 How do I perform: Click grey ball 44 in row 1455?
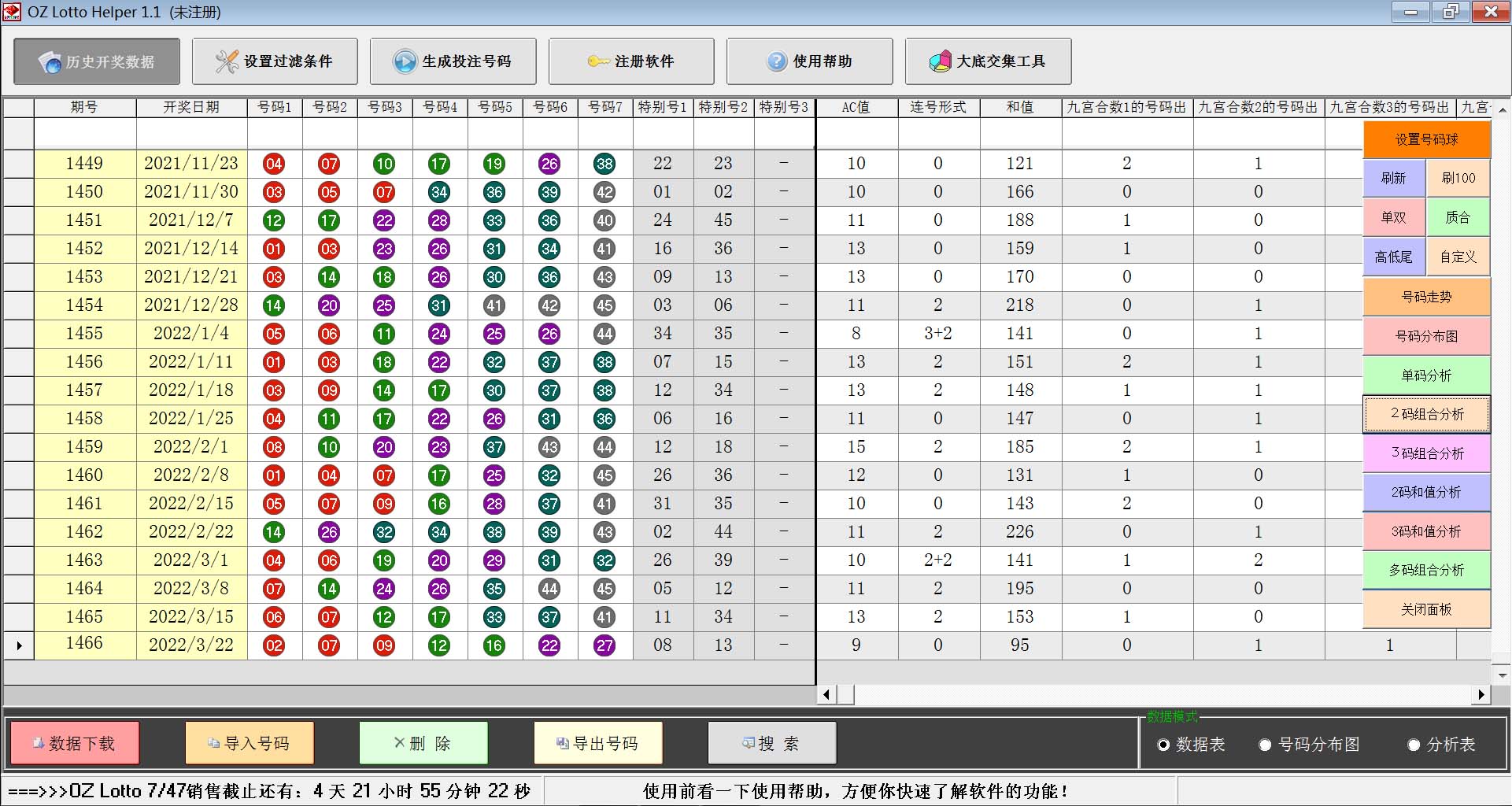(604, 335)
